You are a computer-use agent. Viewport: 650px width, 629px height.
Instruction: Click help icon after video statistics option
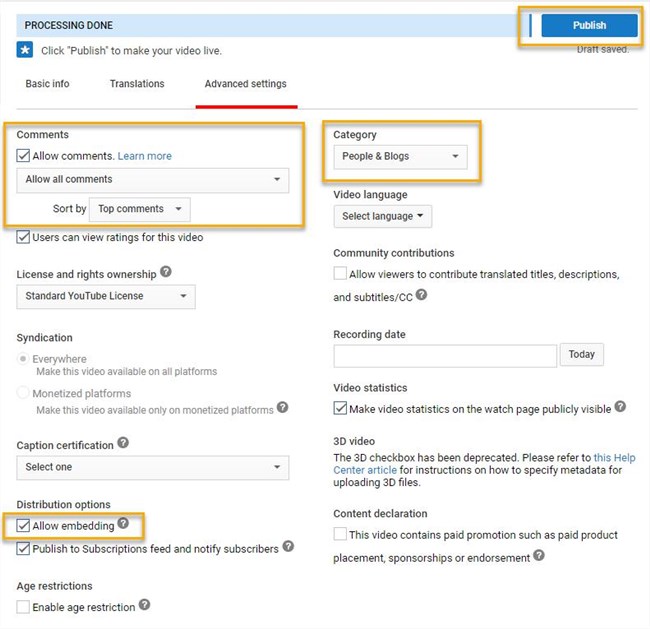tap(620, 407)
